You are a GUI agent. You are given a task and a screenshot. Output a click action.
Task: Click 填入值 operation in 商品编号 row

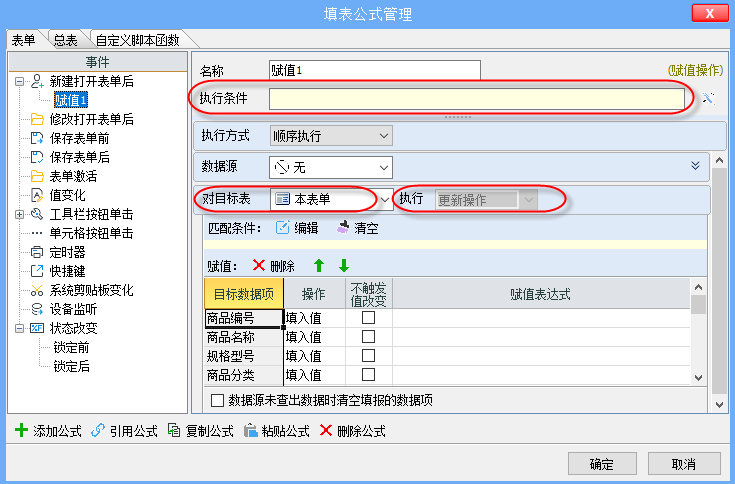[x=315, y=318]
